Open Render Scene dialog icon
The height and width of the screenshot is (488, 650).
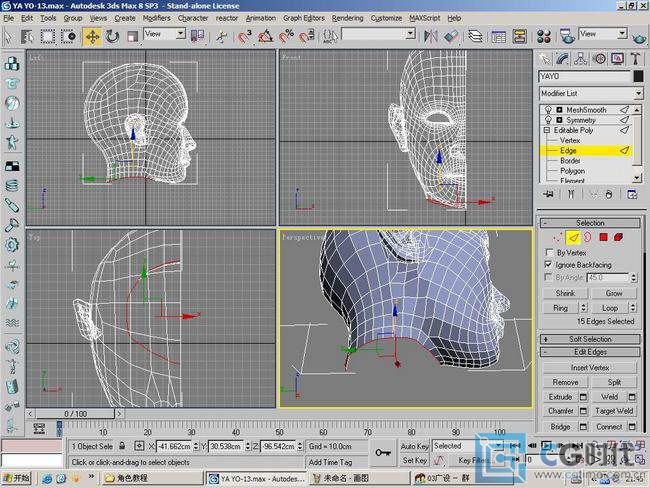(x=567, y=36)
